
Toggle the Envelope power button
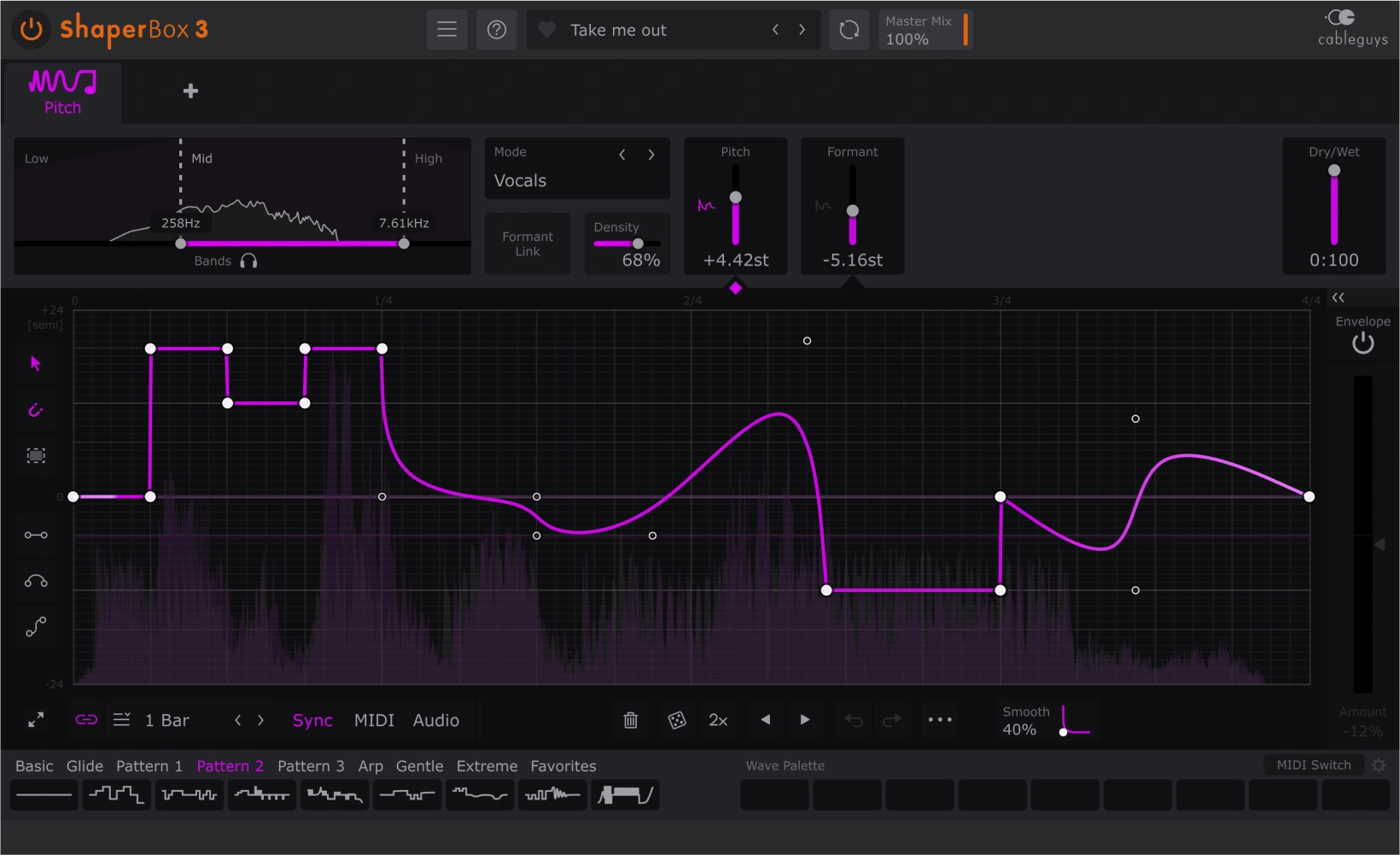[1362, 342]
